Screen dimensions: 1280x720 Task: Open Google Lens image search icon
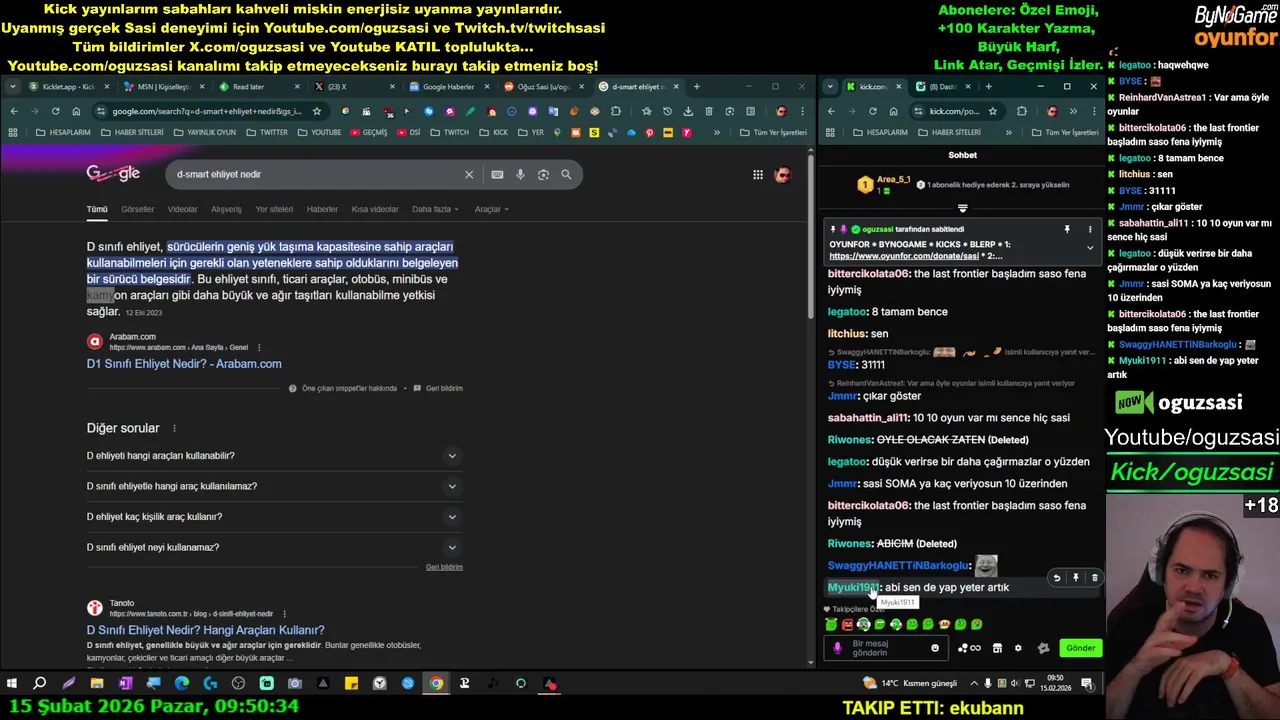543,174
